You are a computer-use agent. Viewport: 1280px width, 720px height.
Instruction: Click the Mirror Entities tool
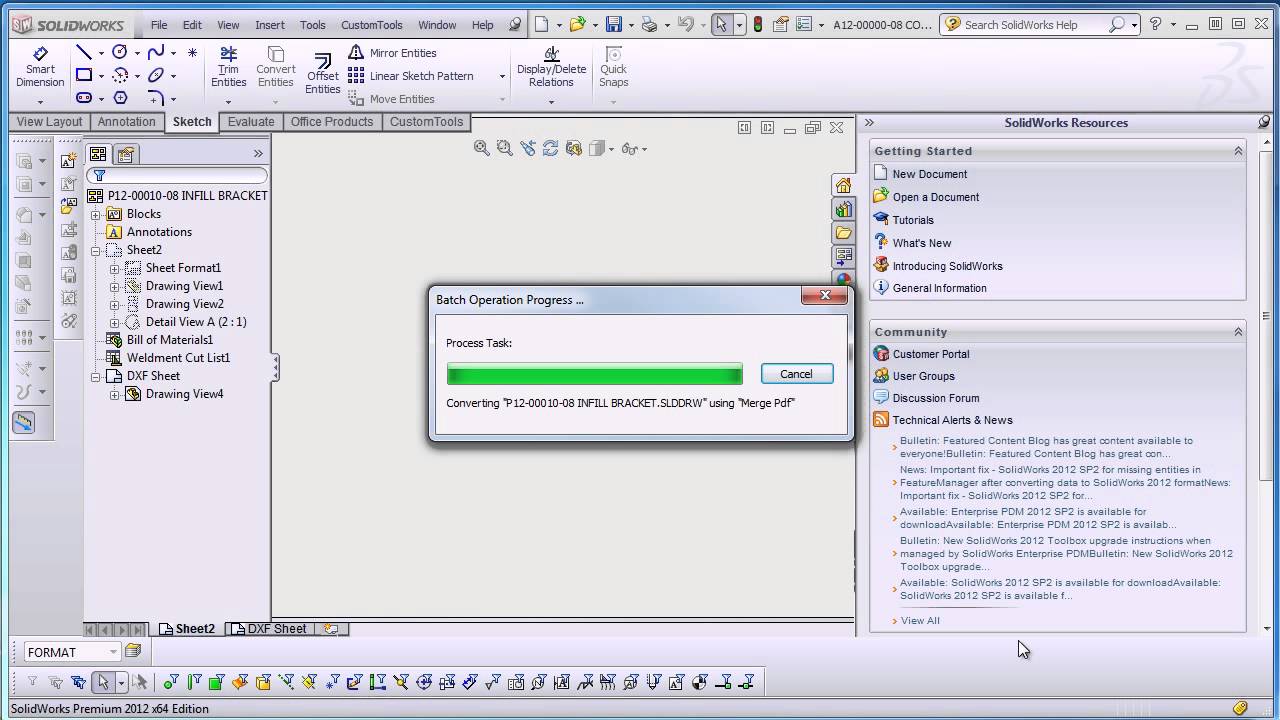392,53
